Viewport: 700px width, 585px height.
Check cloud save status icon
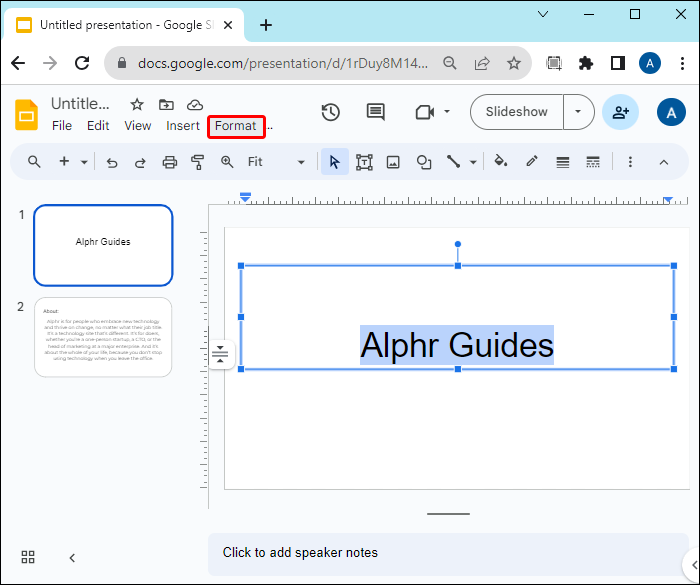(x=195, y=105)
